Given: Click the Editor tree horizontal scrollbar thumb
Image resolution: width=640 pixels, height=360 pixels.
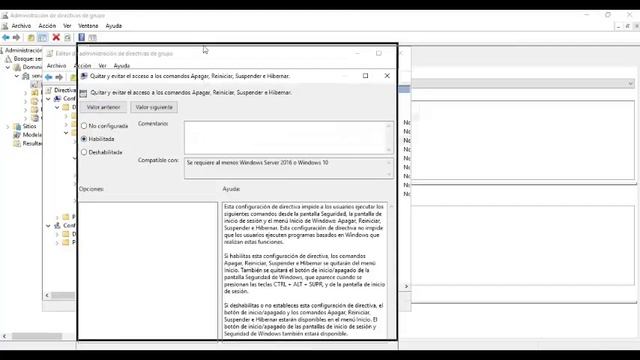Looking at the screenshot, I should (x=63, y=295).
